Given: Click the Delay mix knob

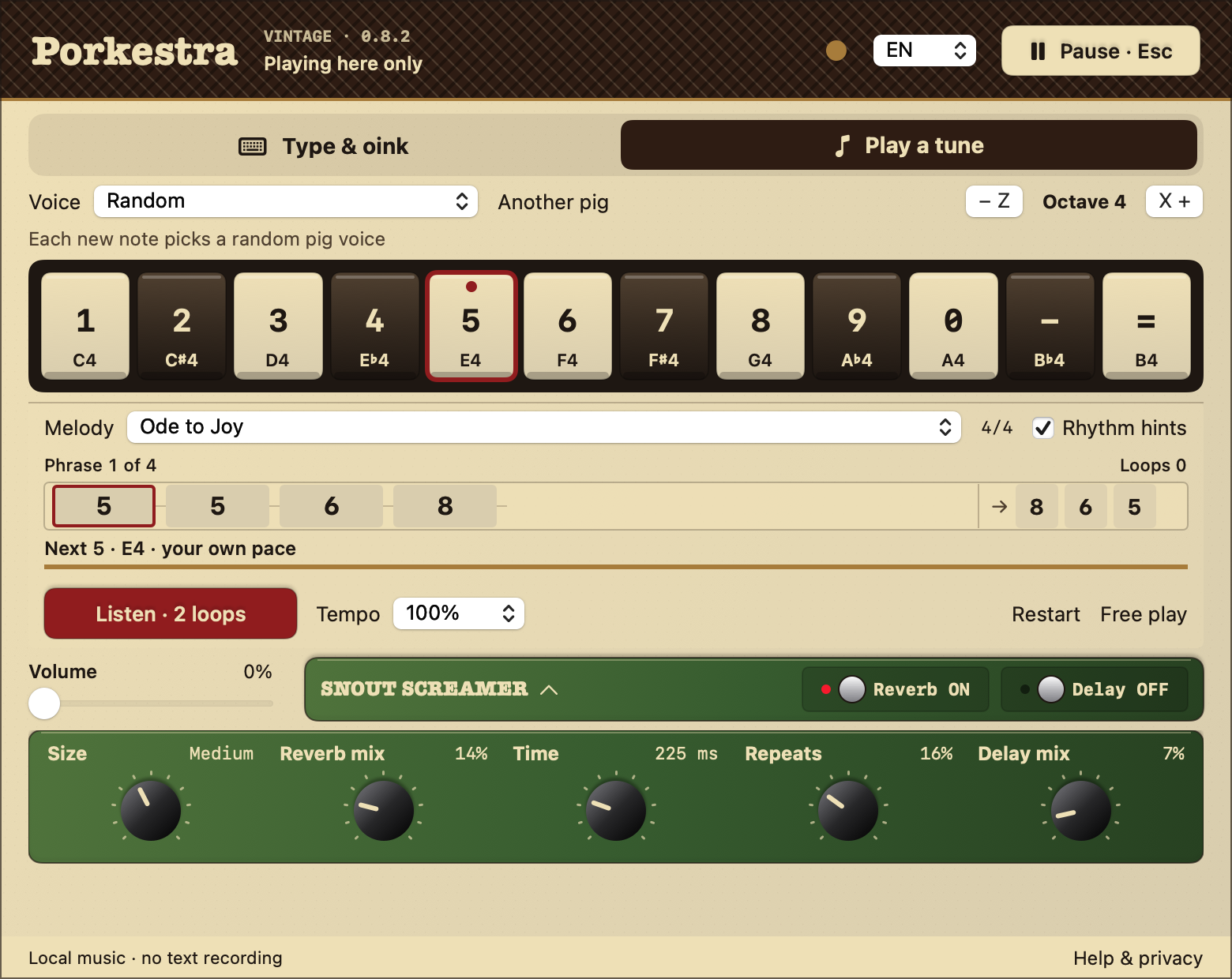Looking at the screenshot, I should point(1081,810).
